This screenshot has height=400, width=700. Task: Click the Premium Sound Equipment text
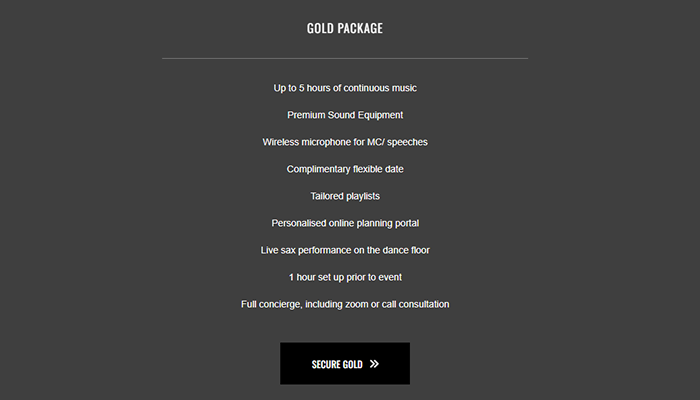pyautogui.click(x=345, y=115)
